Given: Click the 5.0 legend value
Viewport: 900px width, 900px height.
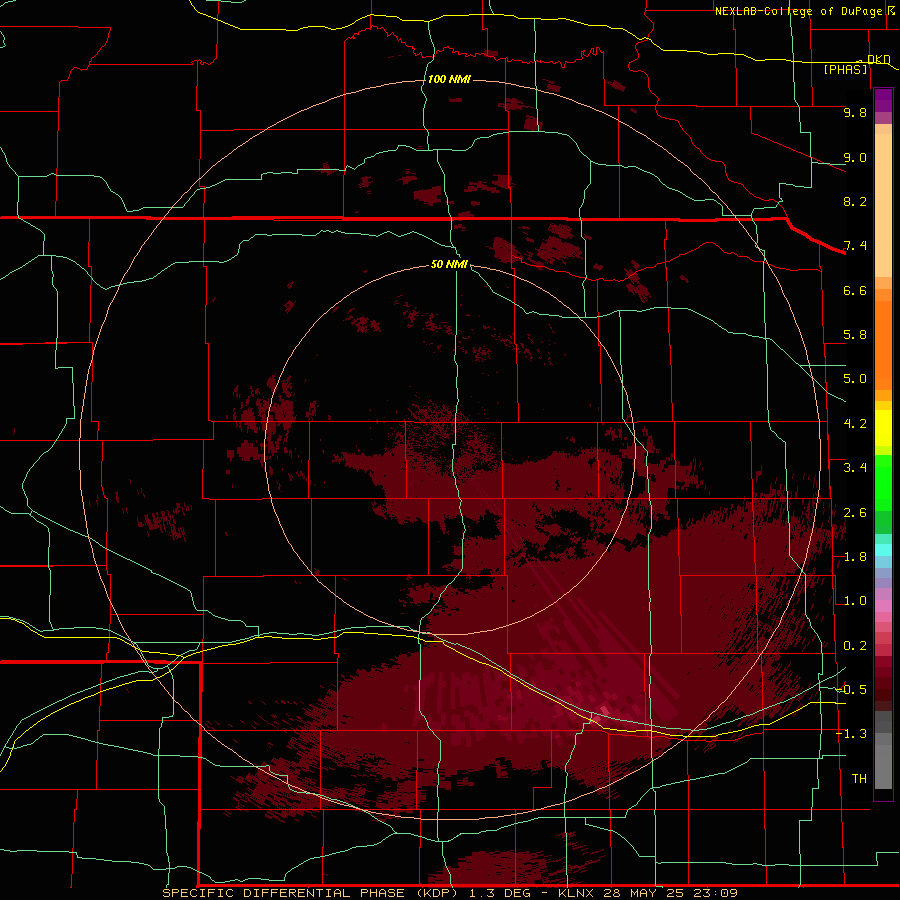Looking at the screenshot, I should [855, 379].
